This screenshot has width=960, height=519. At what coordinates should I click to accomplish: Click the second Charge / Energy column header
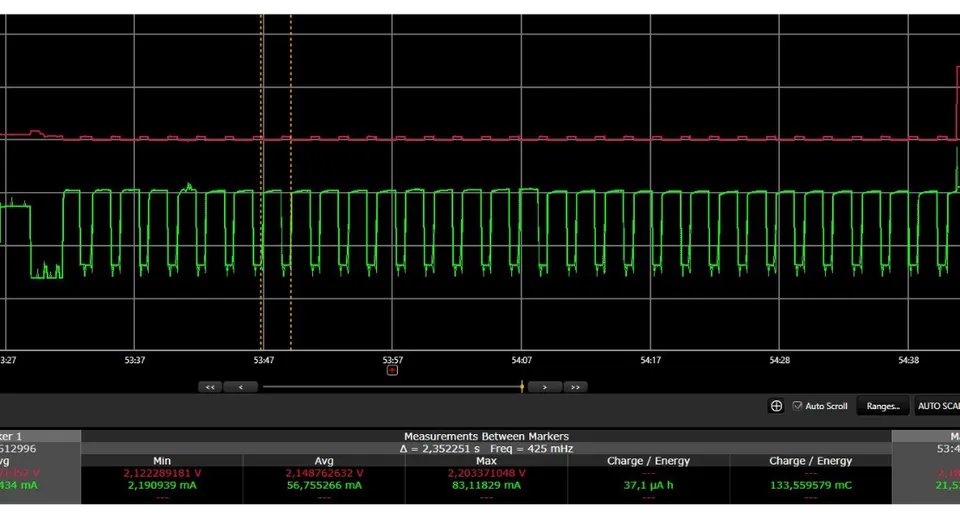point(811,461)
